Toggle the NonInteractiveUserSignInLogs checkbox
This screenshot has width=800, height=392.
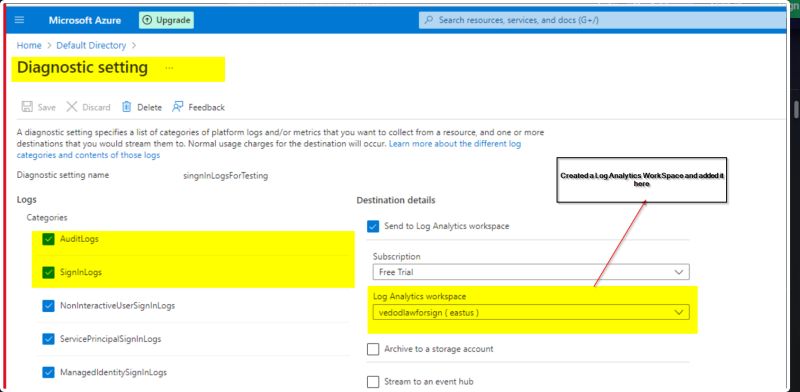coord(48,306)
